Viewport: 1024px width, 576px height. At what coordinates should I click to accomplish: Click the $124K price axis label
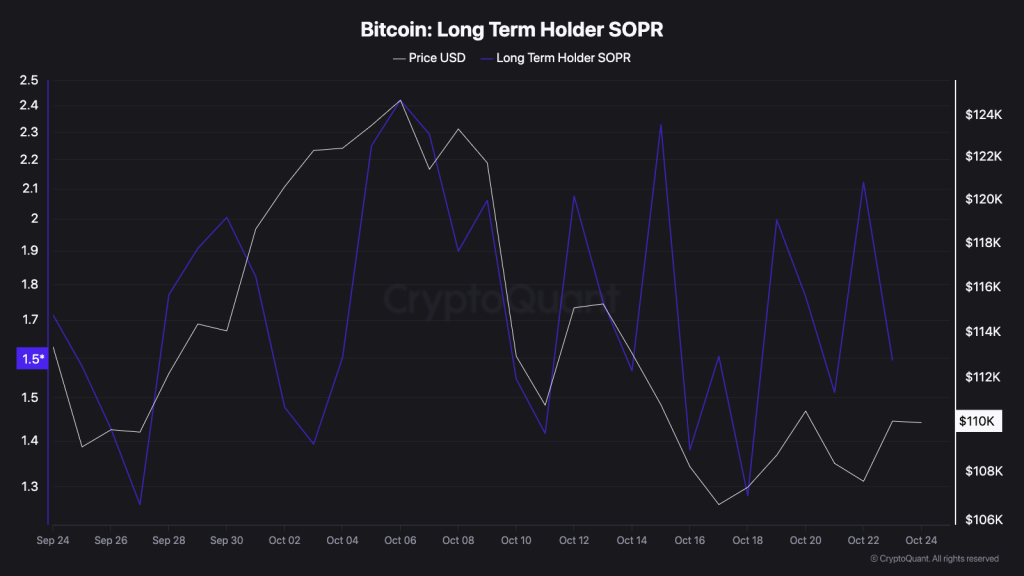982,115
